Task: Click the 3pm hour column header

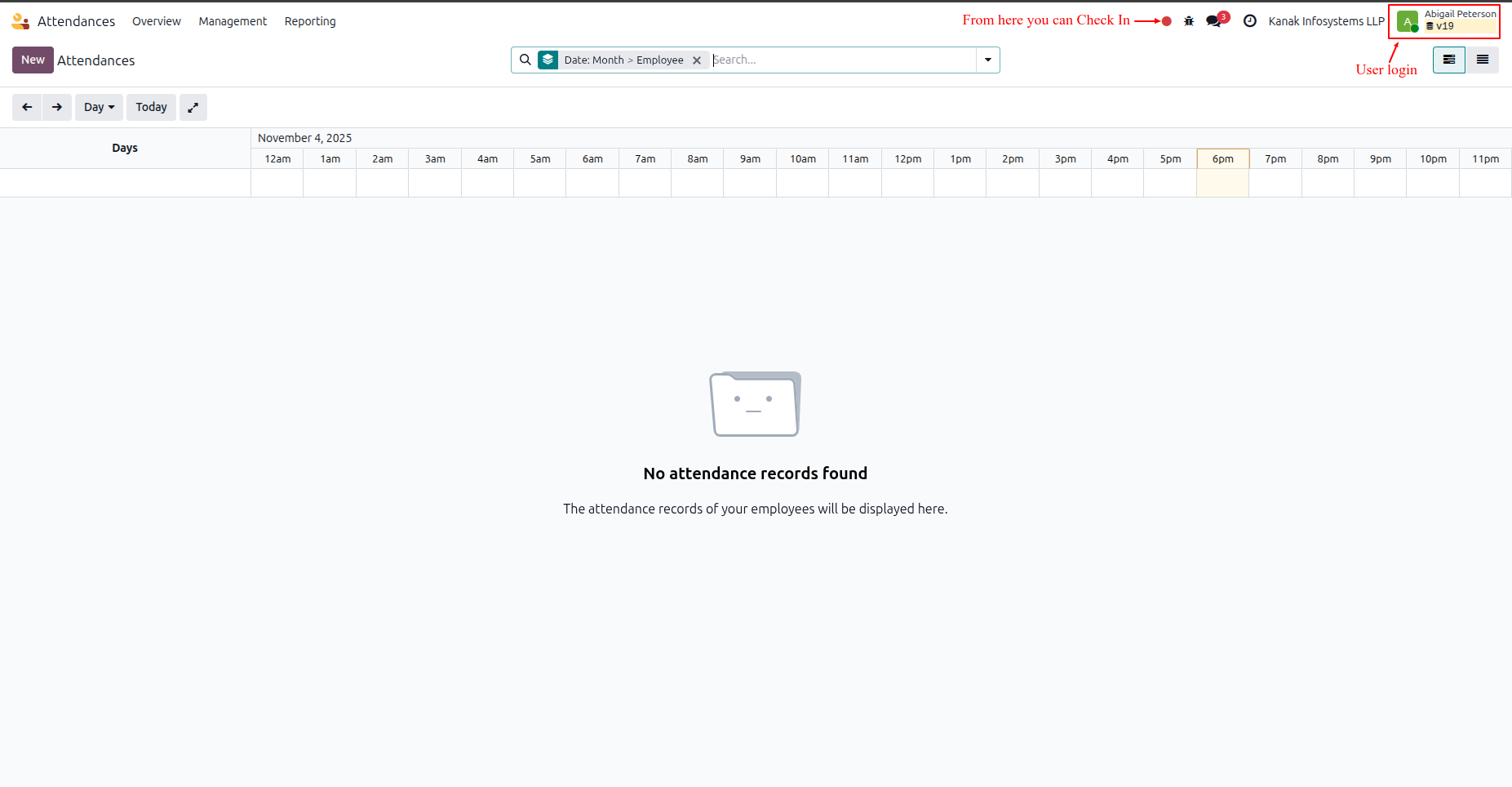Action: 1065,159
